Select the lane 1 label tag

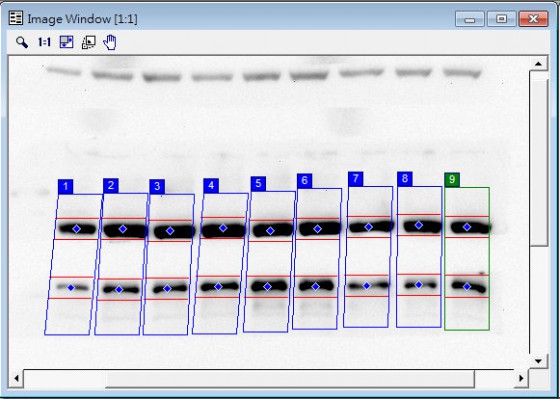coord(65,186)
